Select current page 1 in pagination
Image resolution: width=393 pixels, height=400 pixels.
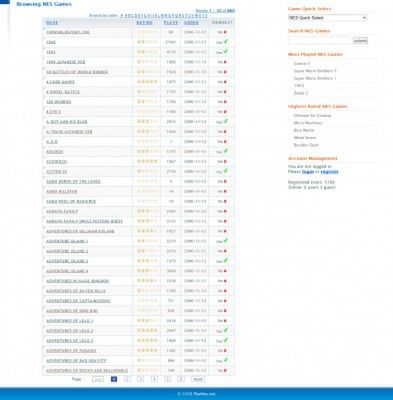(114, 379)
